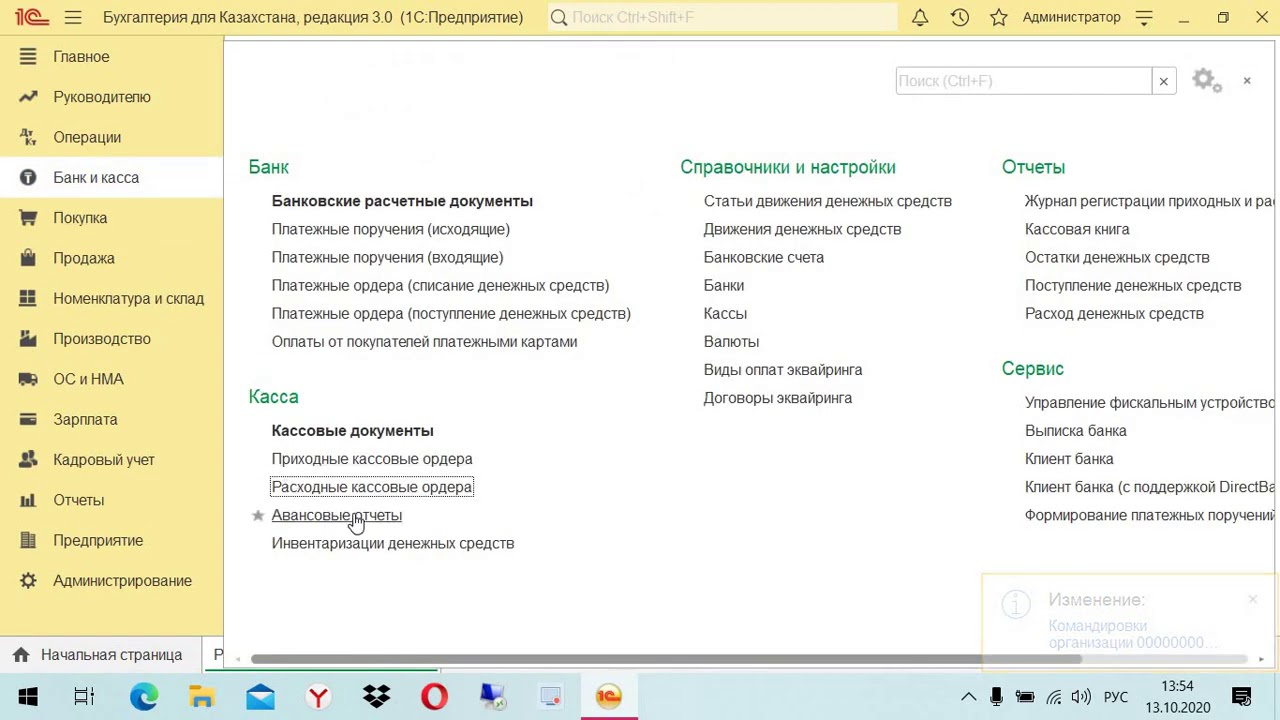
Task: Open Виды оплат эквайринга
Action: (783, 369)
